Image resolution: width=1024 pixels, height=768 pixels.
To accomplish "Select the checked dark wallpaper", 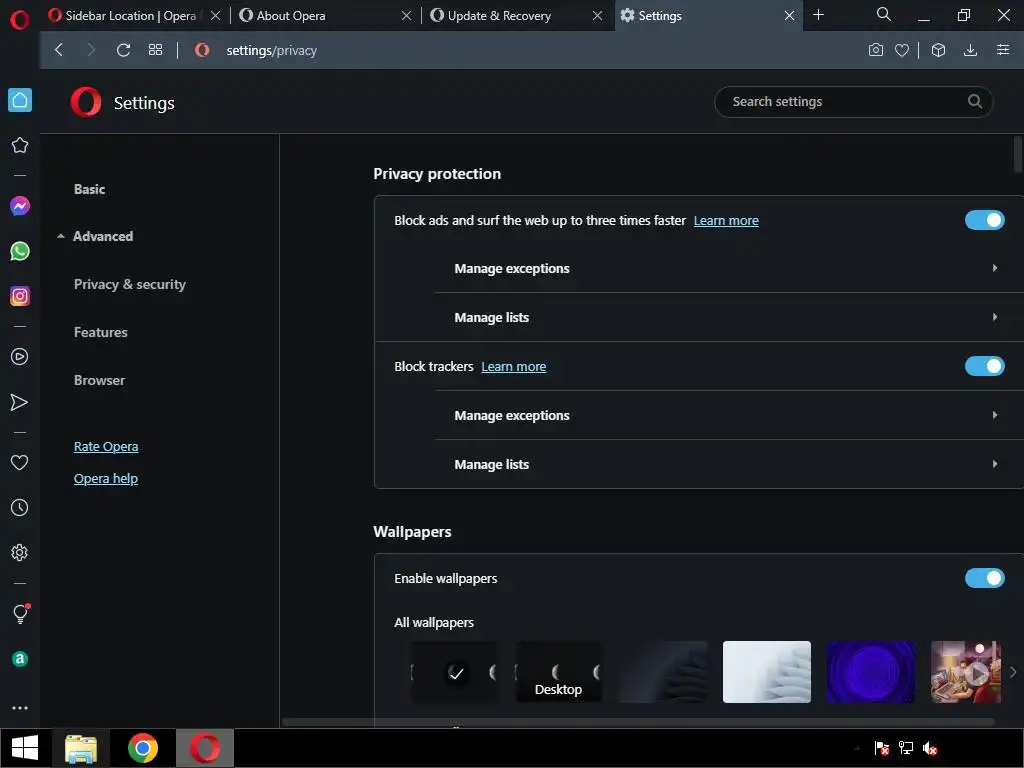I will (x=456, y=672).
